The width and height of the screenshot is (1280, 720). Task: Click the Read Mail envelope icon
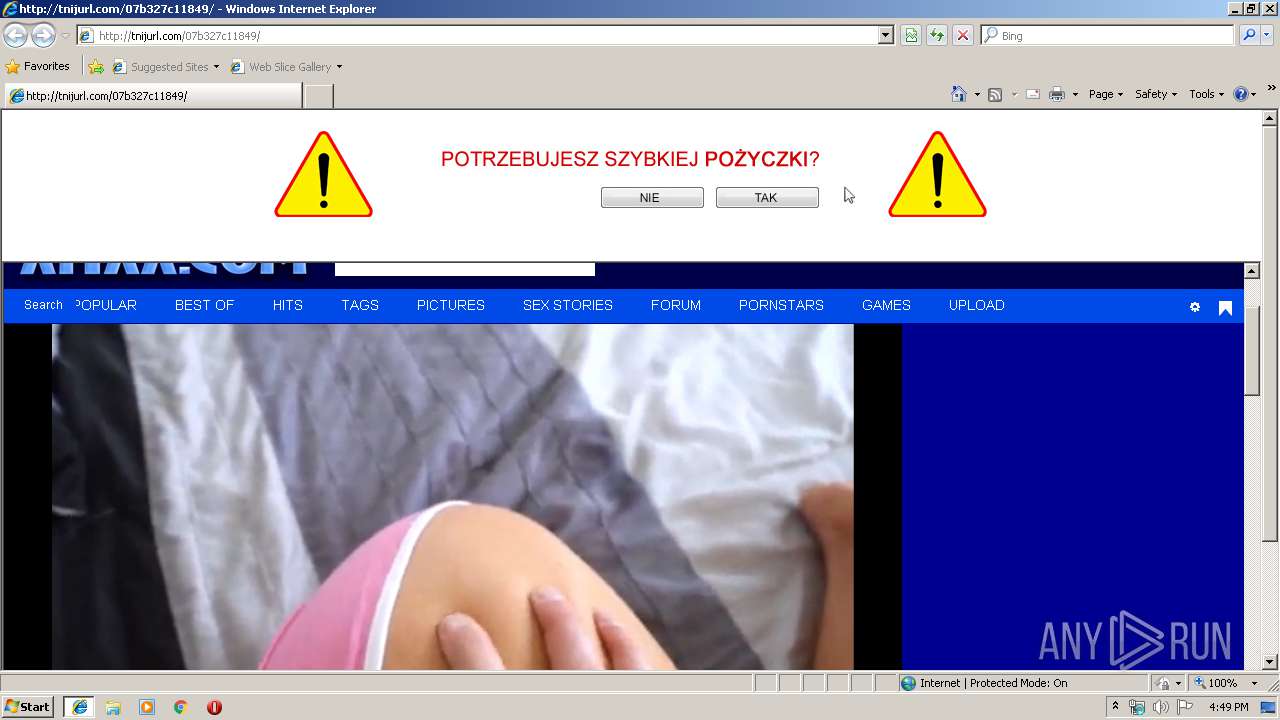(1032, 94)
